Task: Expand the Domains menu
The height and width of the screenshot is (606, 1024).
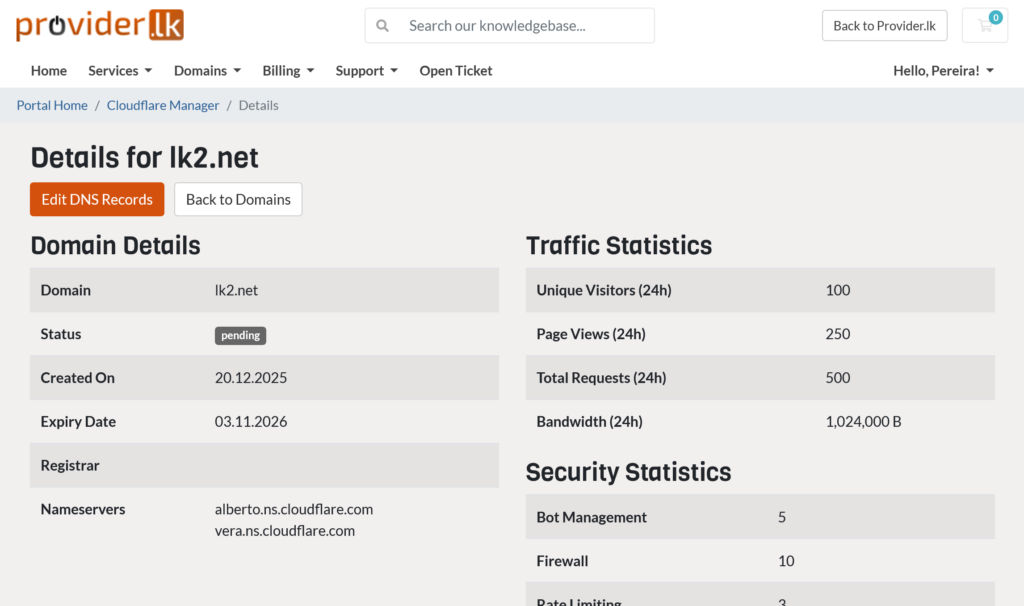Action: (206, 71)
